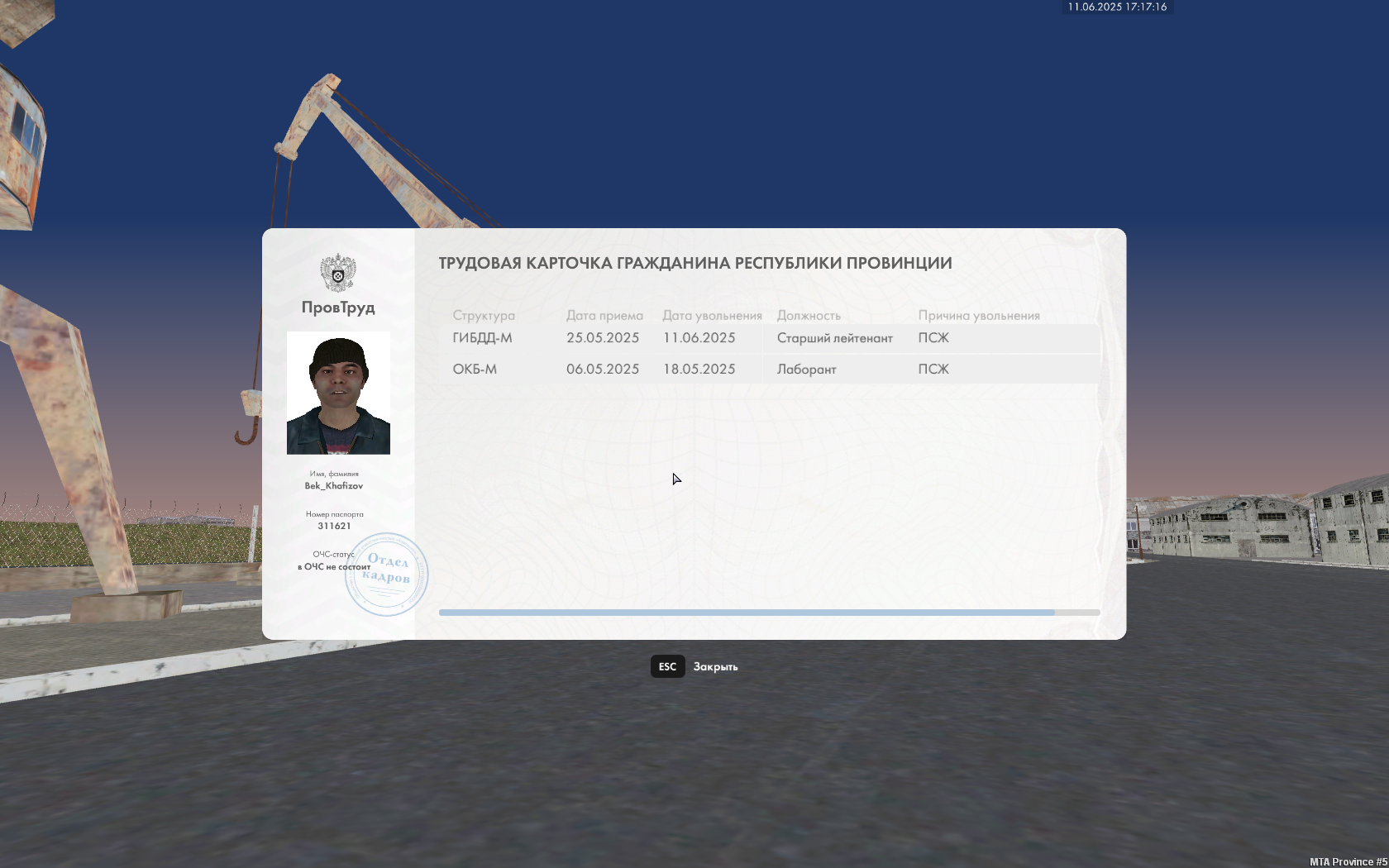Click the Причина увольнения column header
1389x868 pixels.
click(x=979, y=315)
